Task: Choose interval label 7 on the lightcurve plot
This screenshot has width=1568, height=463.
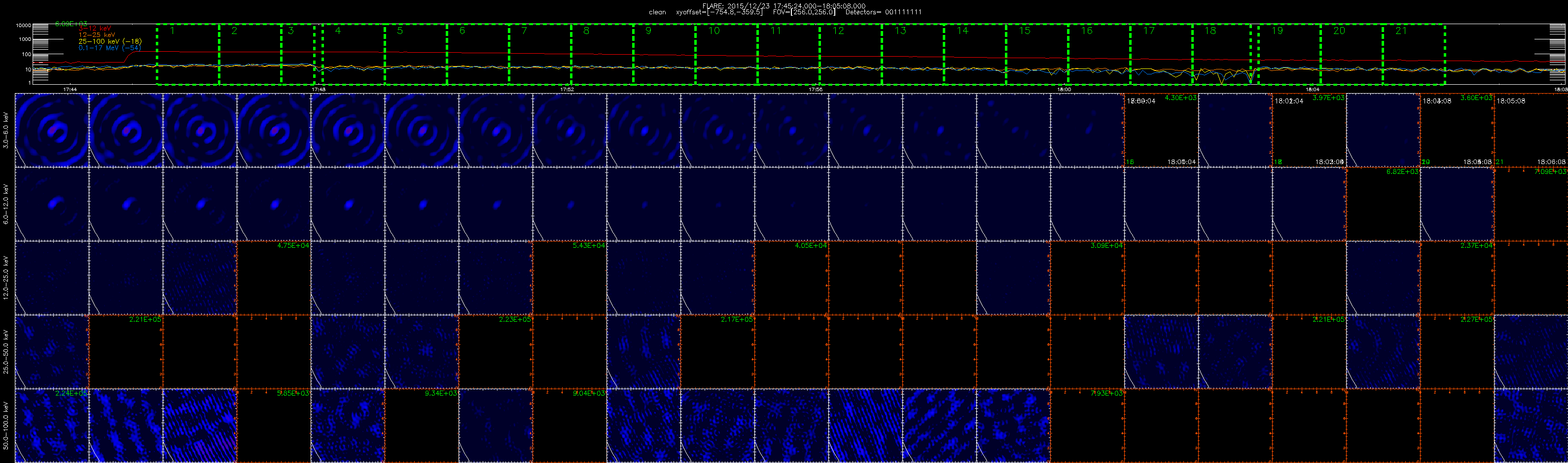Action: tap(524, 31)
